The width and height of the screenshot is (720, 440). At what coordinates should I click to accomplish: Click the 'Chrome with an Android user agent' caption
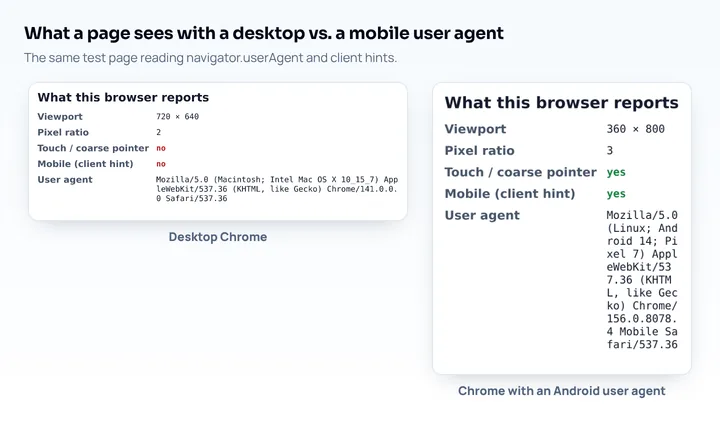(562, 391)
